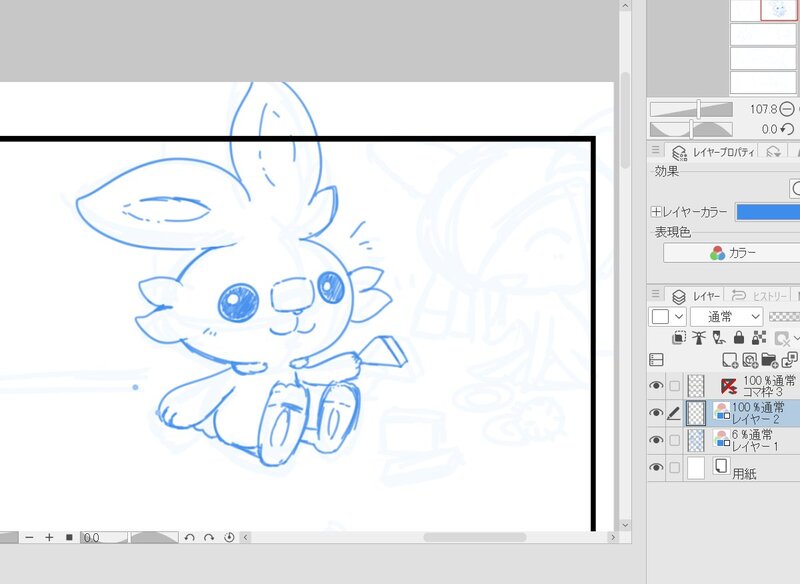Viewport: 800px width, 584px height.
Task: Open page with rabbit thumbnail in page list
Action: [x=778, y=10]
